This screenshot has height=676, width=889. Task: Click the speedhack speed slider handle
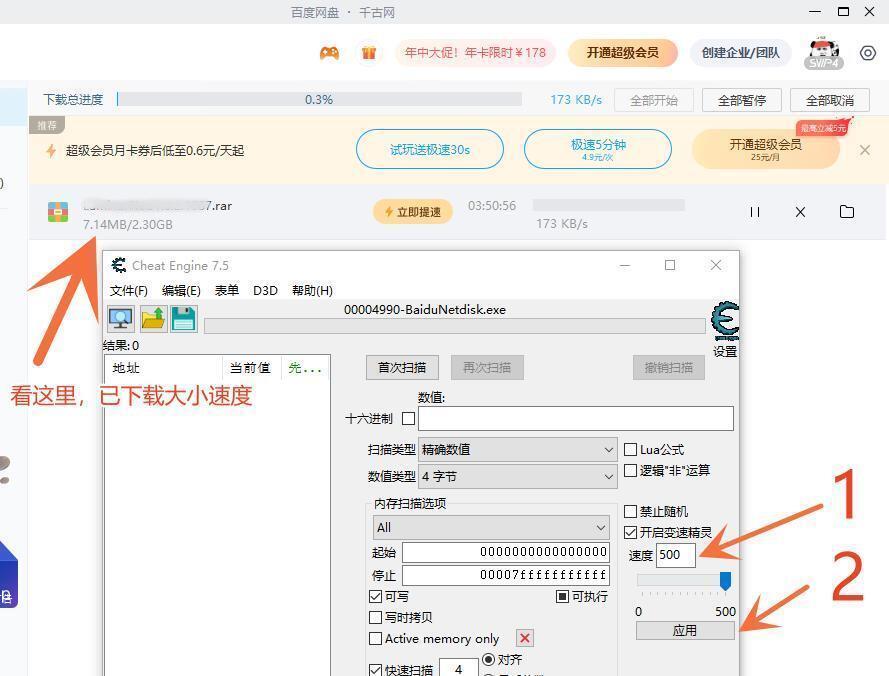pyautogui.click(x=725, y=581)
